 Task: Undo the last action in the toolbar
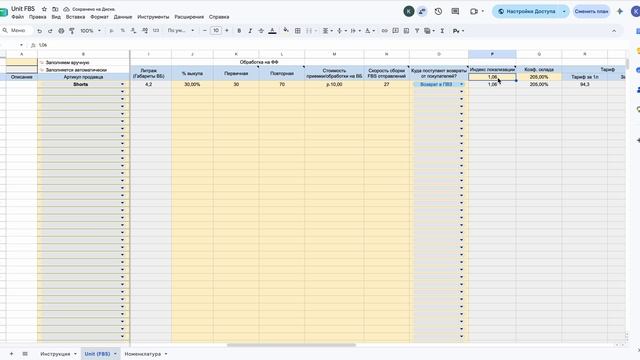[x=40, y=31]
